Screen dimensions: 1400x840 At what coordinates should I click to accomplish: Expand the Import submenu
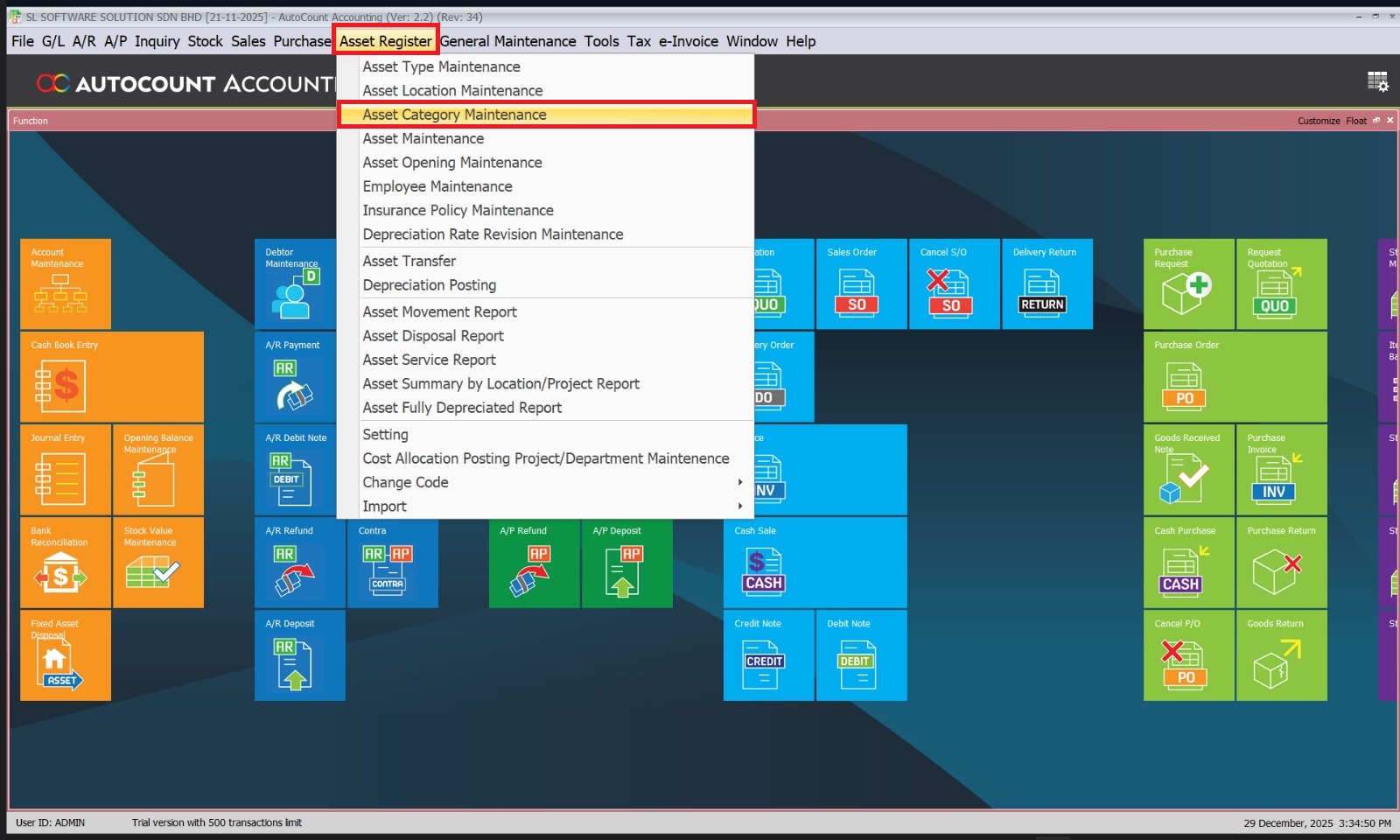coord(385,506)
